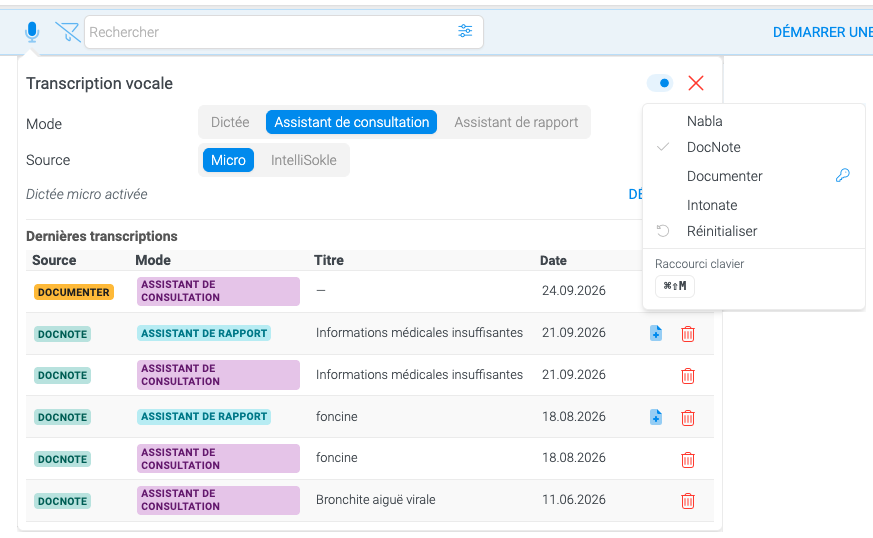Click the 11.06.2026 date cell
The width and height of the screenshot is (873, 538).
573,500
